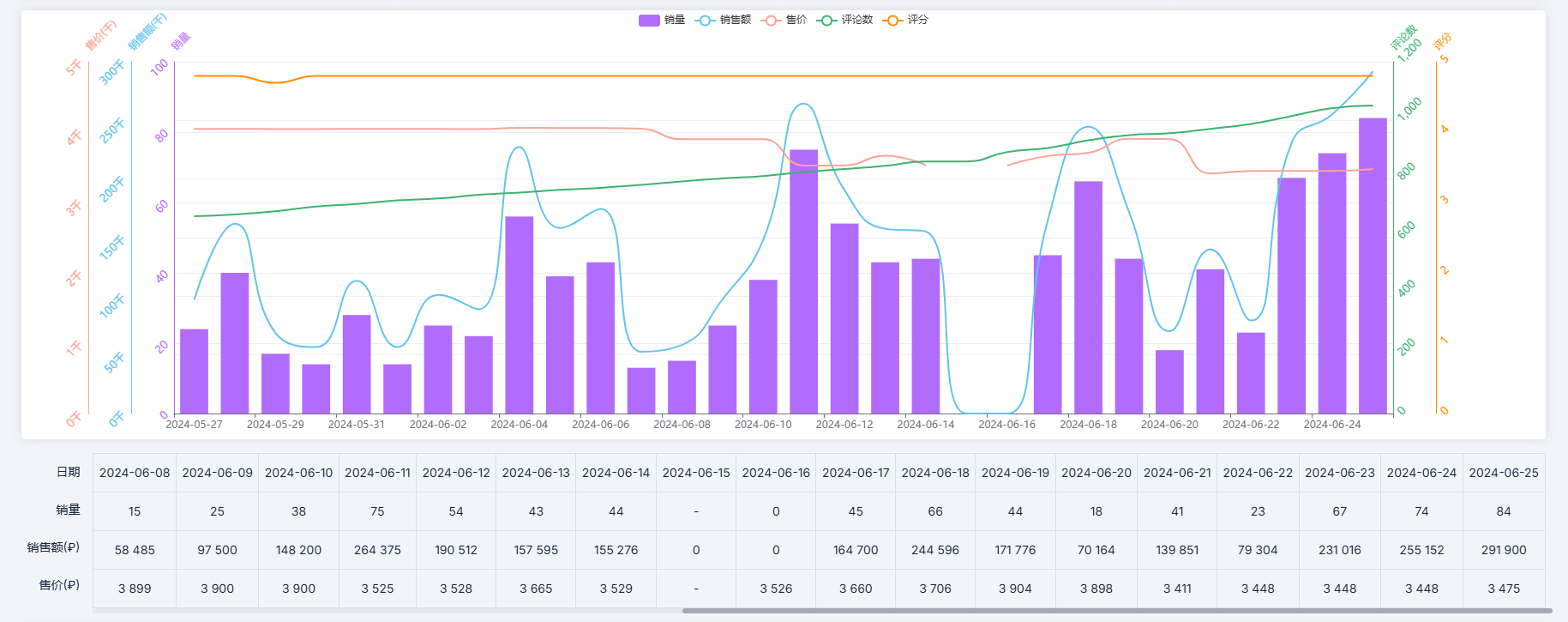Select the purple bar for 2024-06-08
The width and height of the screenshot is (1568, 622).
coord(682,387)
